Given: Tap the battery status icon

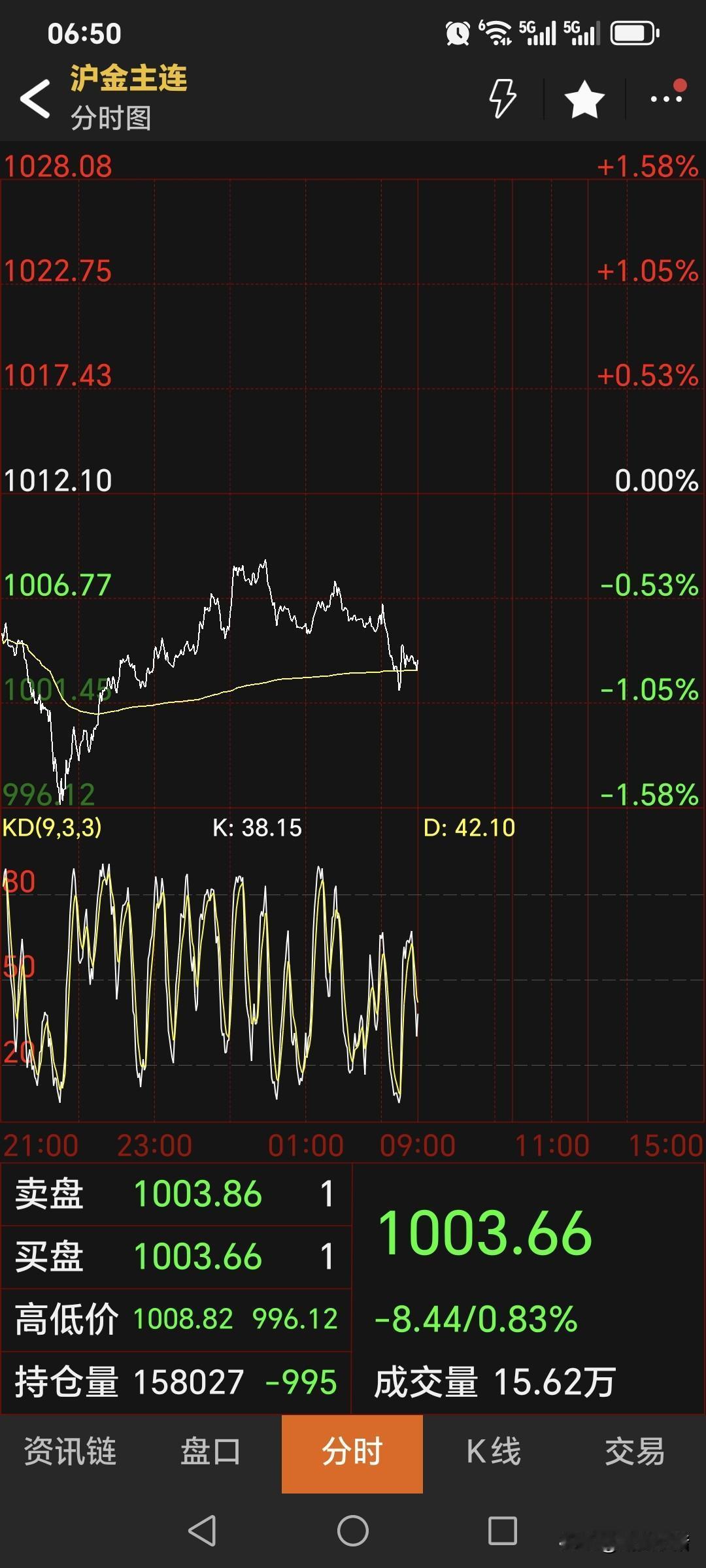Looking at the screenshot, I should pyautogui.click(x=635, y=33).
